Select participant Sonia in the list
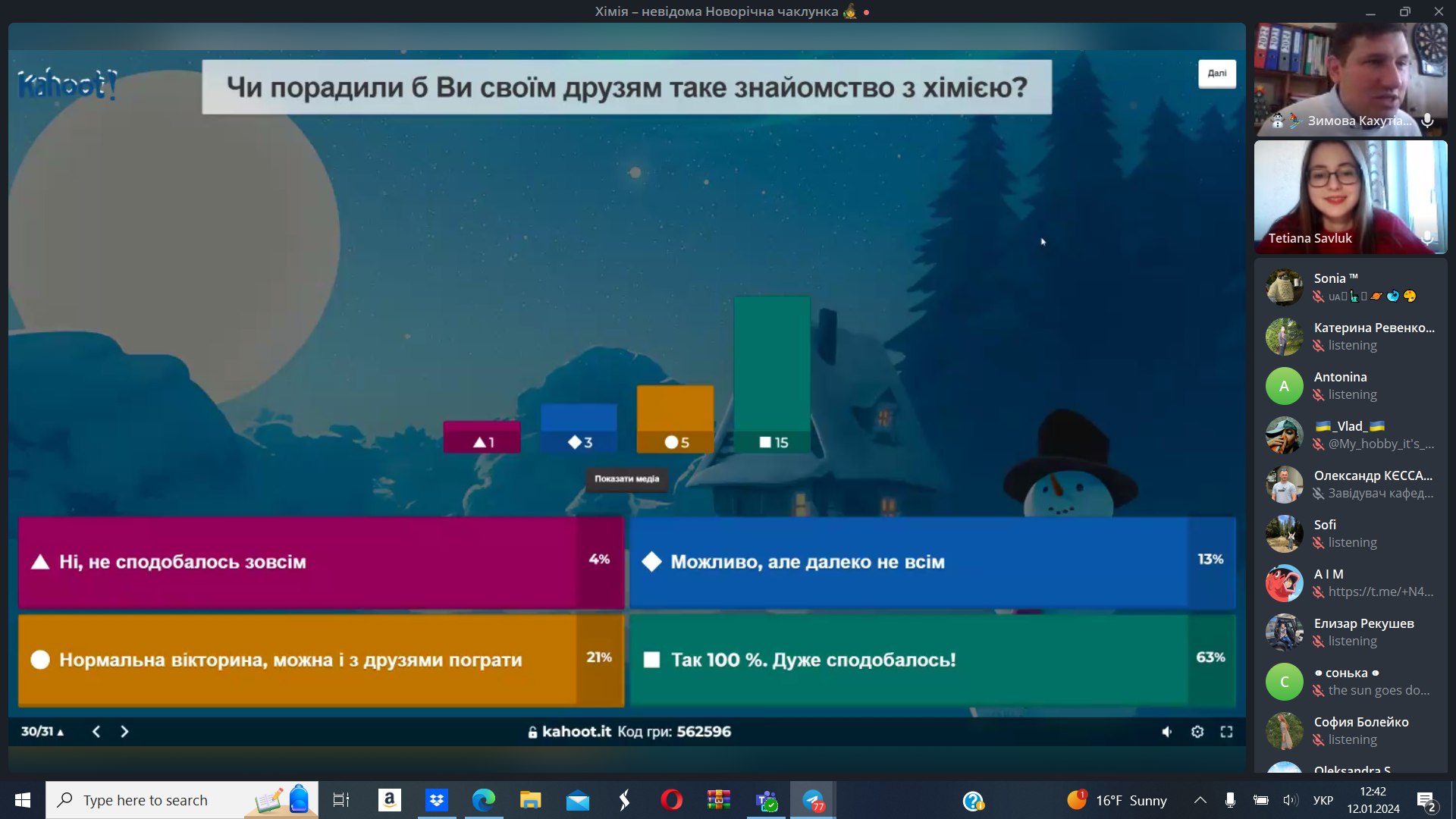The width and height of the screenshot is (1456, 819). pyautogui.click(x=1350, y=287)
